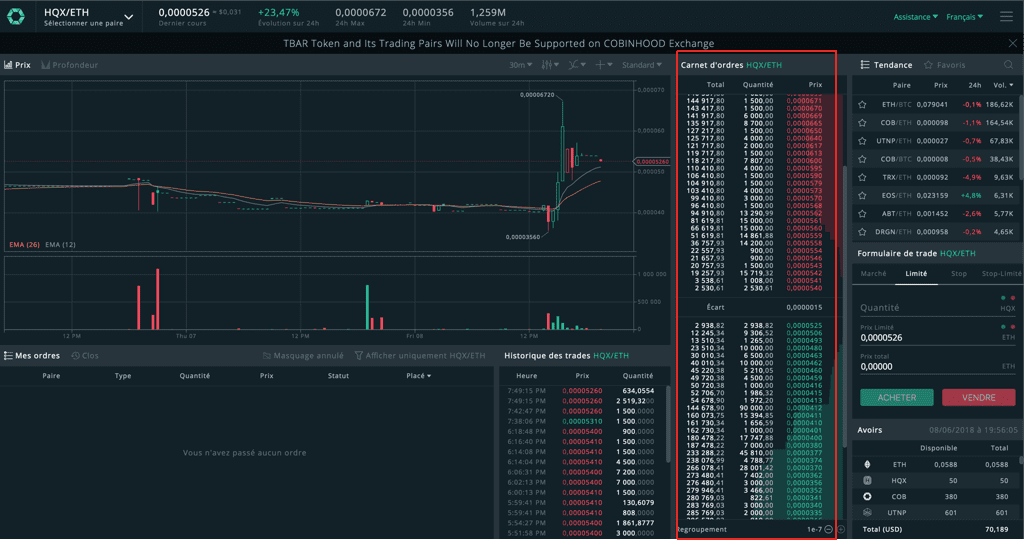The width and height of the screenshot is (1024, 541).
Task: Toggle Afficher uniquement HQX/ETH filter
Action: [x=420, y=355]
